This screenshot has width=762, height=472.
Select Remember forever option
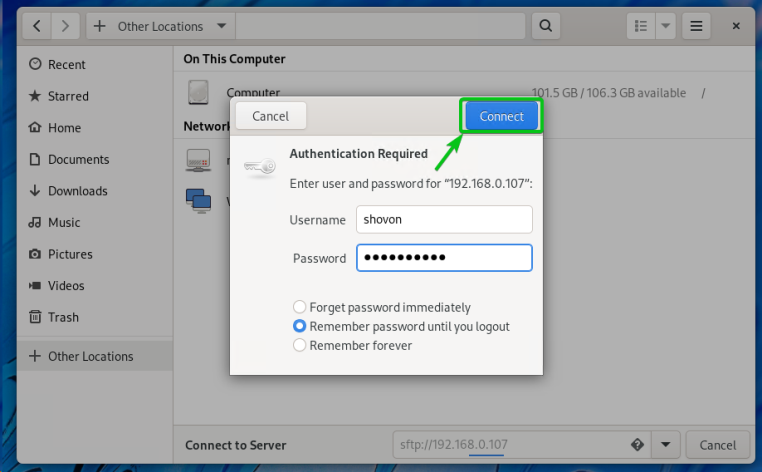tap(352, 345)
